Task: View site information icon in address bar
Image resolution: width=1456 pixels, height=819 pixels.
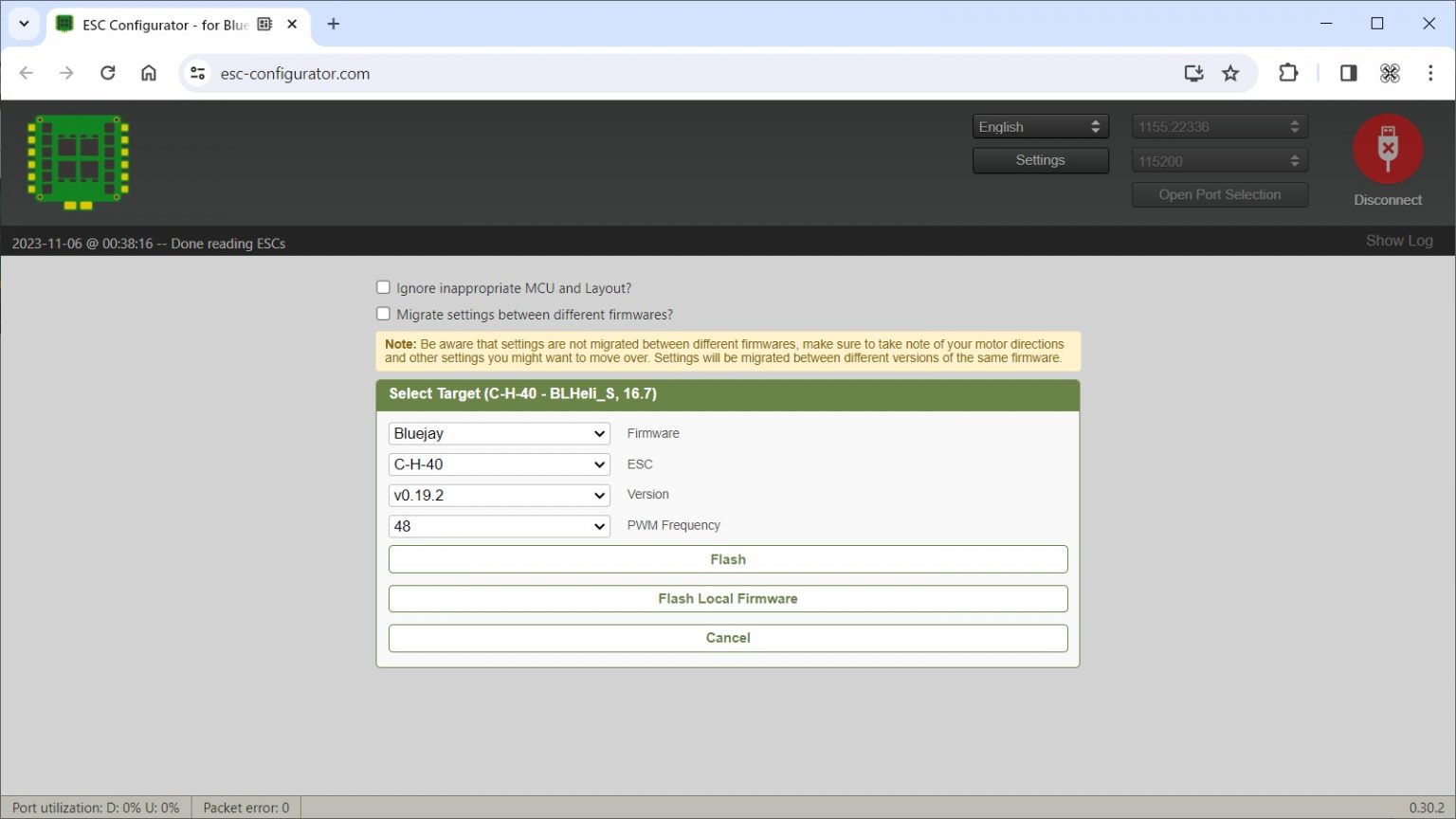Action: click(197, 73)
